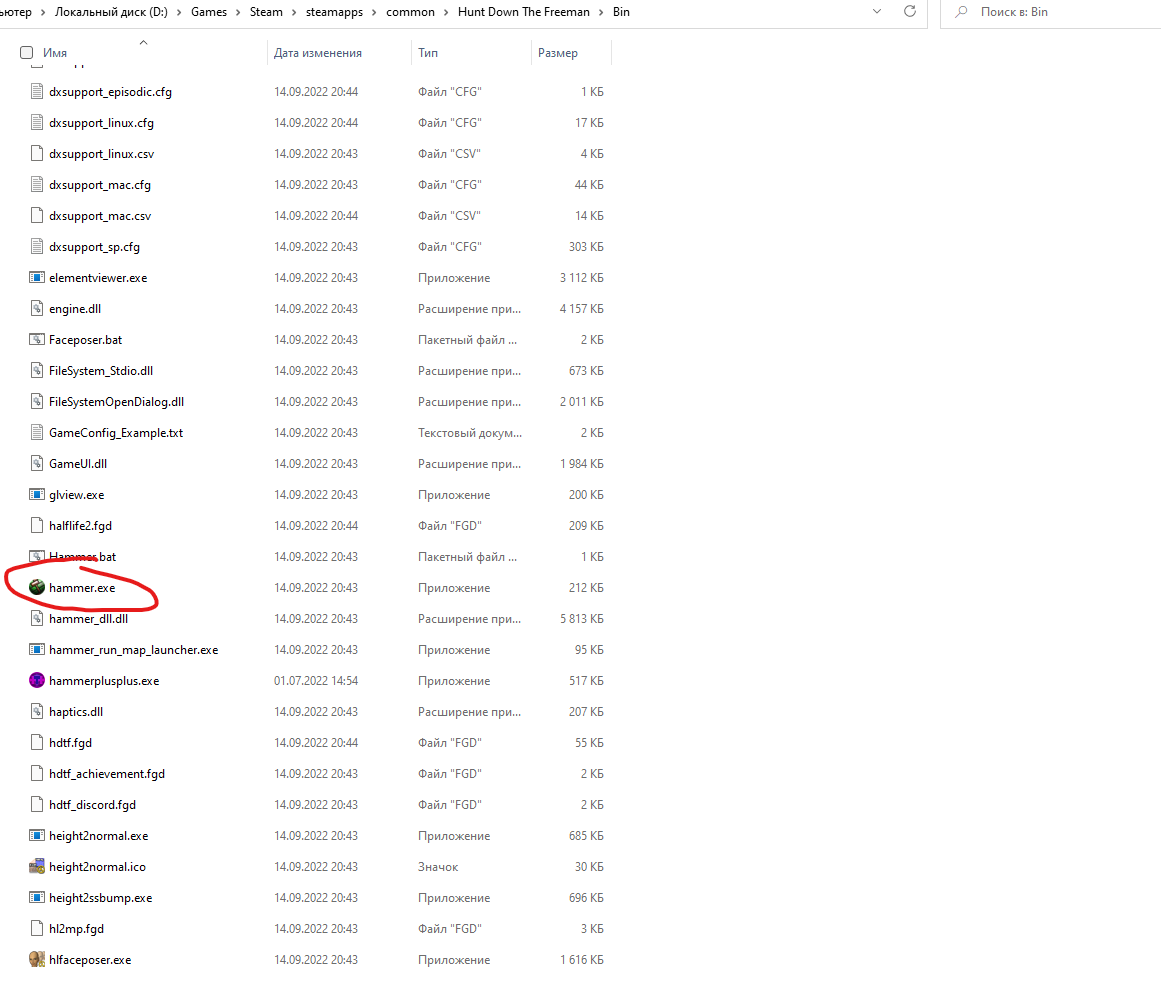Select the FileSystemOpenDialog.dll file name
Image resolution: width=1161 pixels, height=986 pixels.
click(116, 402)
